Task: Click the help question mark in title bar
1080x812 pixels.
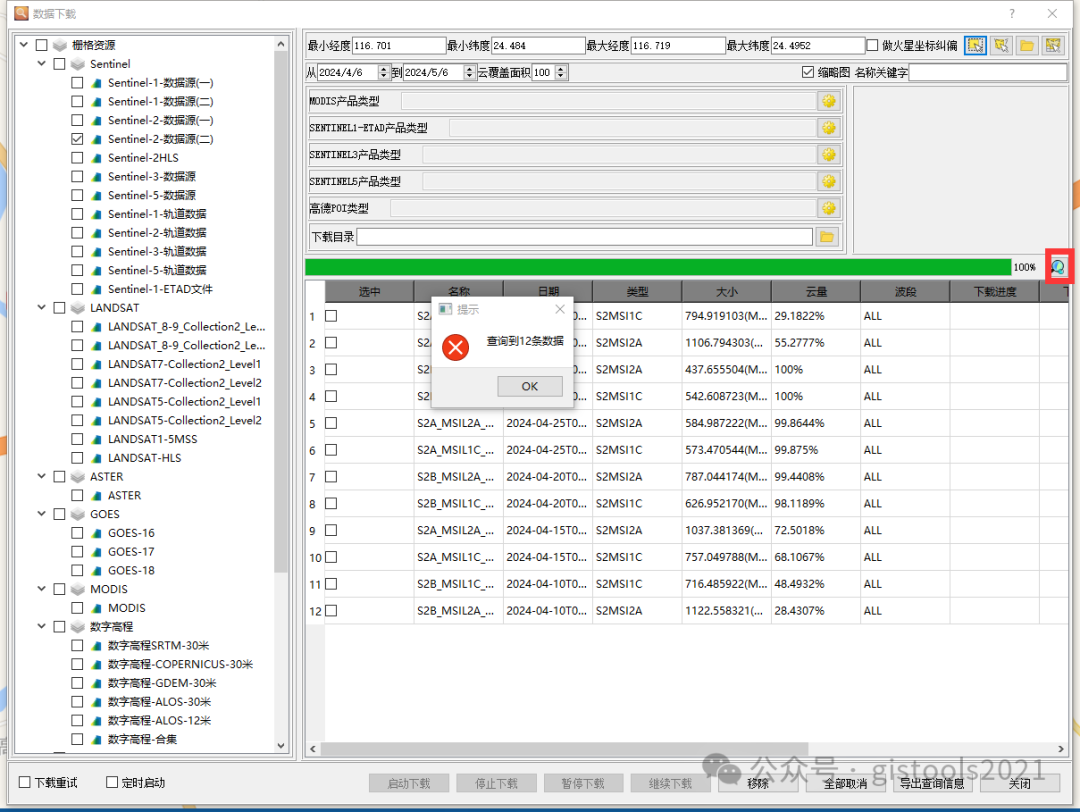Action: (1012, 13)
